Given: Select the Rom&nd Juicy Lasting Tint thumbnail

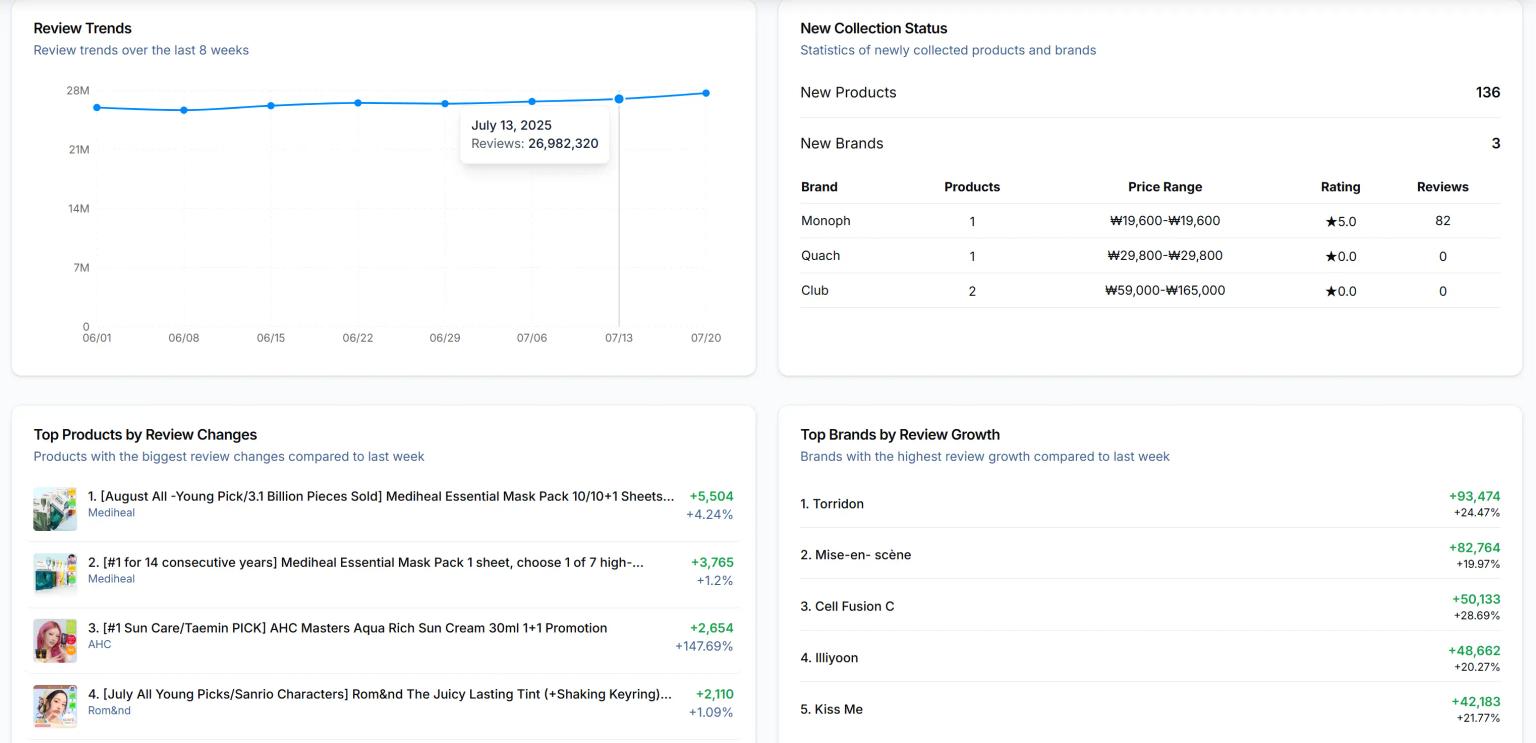Looking at the screenshot, I should (x=55, y=707).
